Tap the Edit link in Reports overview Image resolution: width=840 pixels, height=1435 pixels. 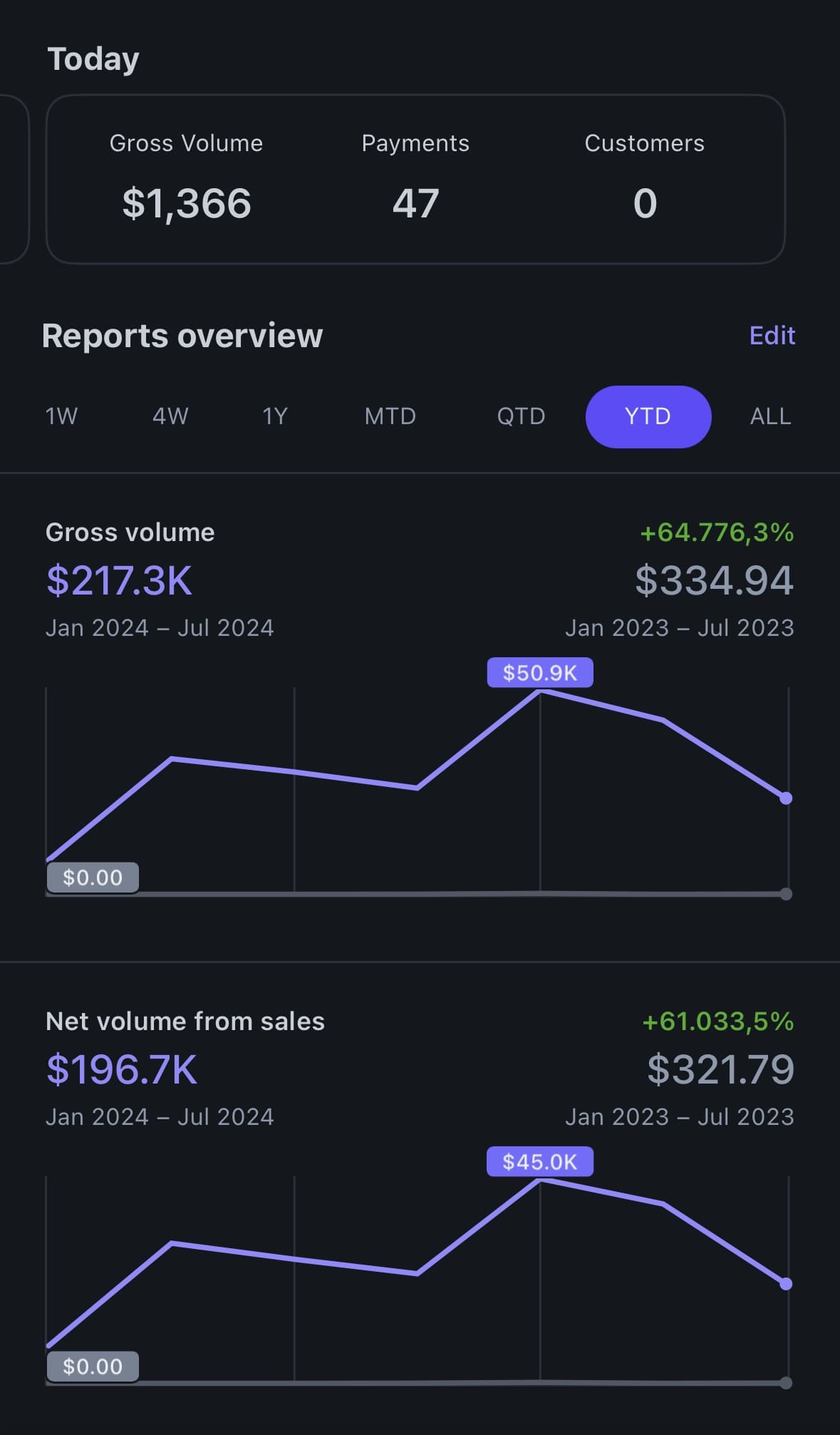point(772,336)
